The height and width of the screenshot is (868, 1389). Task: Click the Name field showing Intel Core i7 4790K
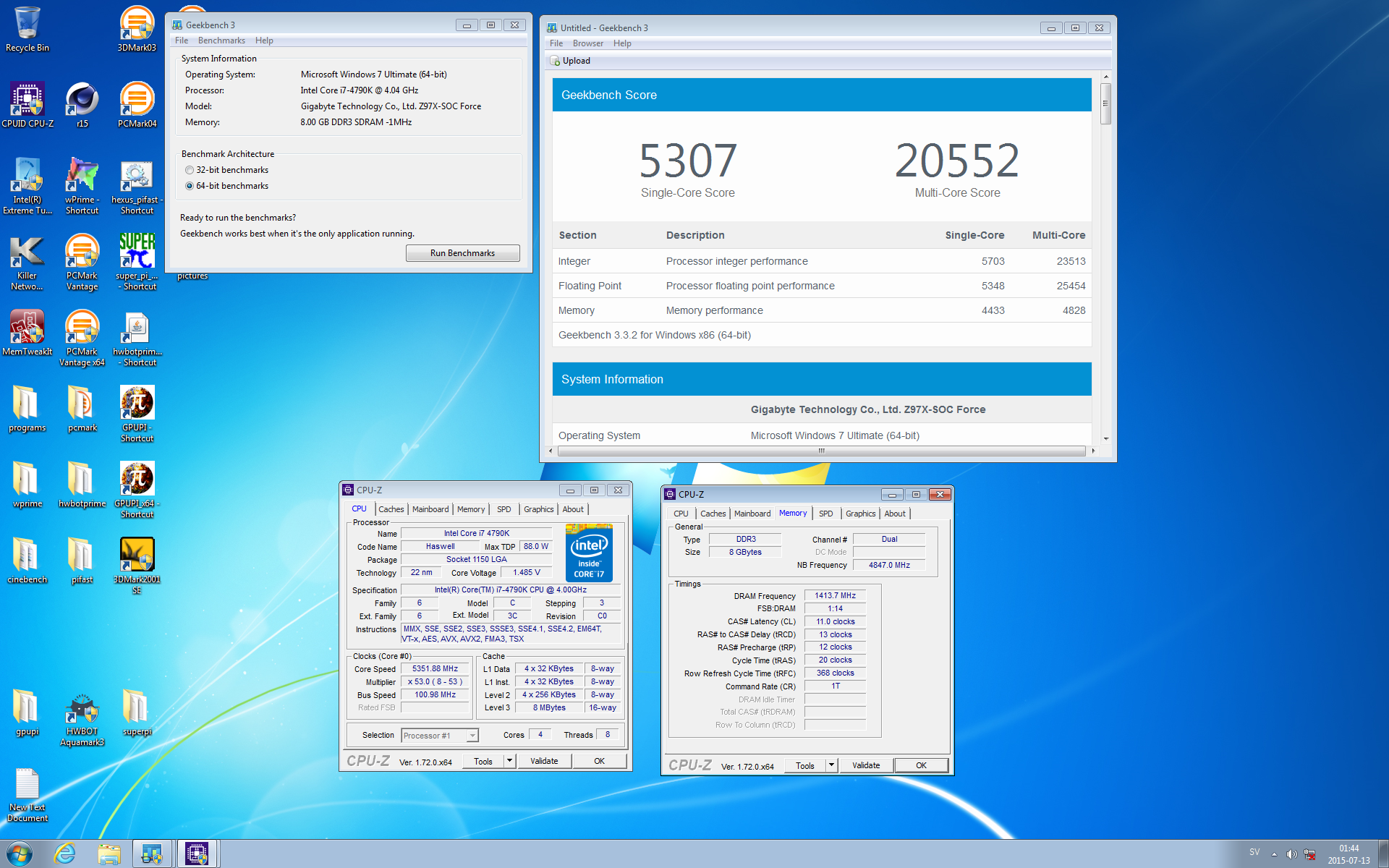point(477,534)
